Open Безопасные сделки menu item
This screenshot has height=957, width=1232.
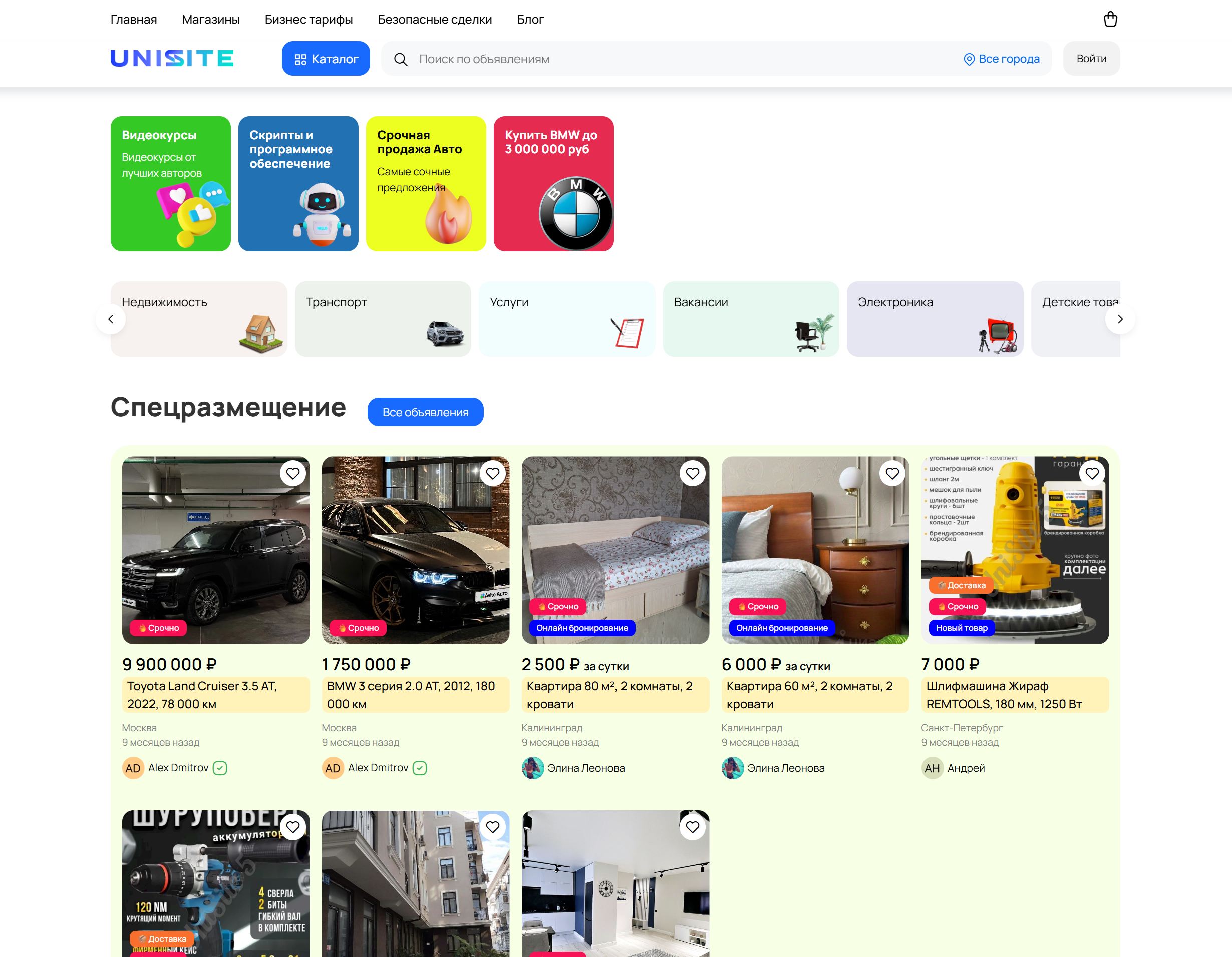[x=434, y=19]
